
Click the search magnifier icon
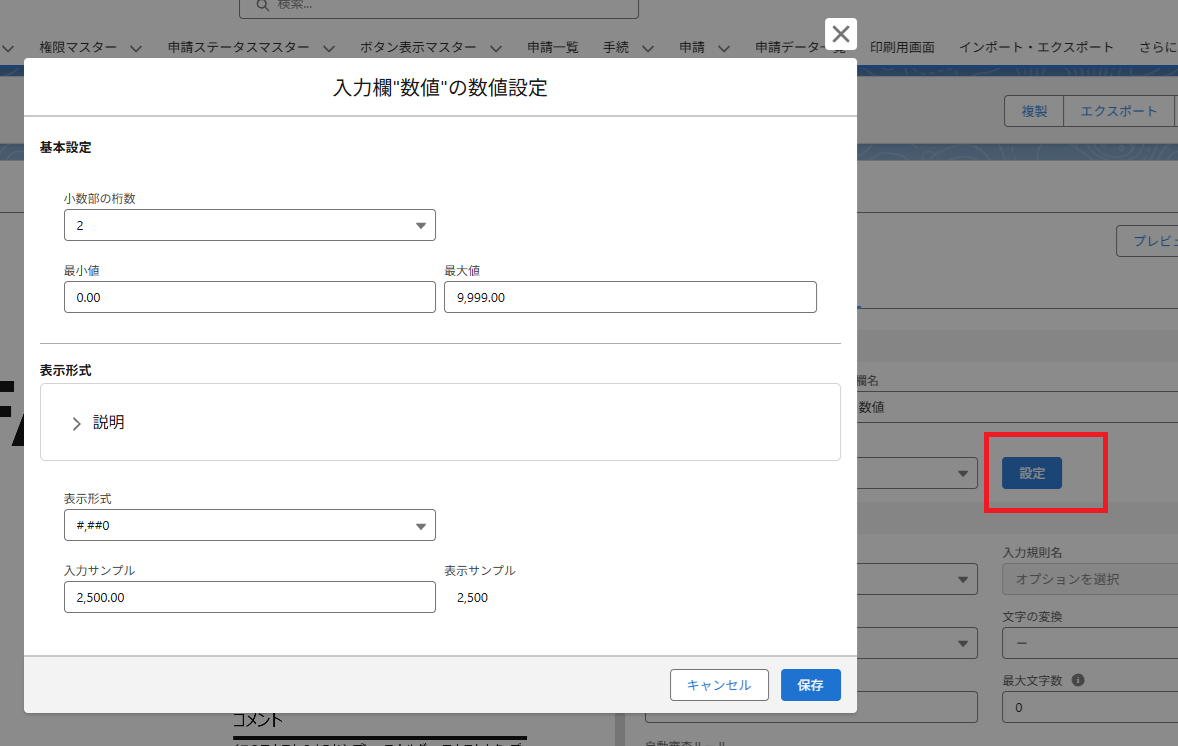(x=262, y=5)
